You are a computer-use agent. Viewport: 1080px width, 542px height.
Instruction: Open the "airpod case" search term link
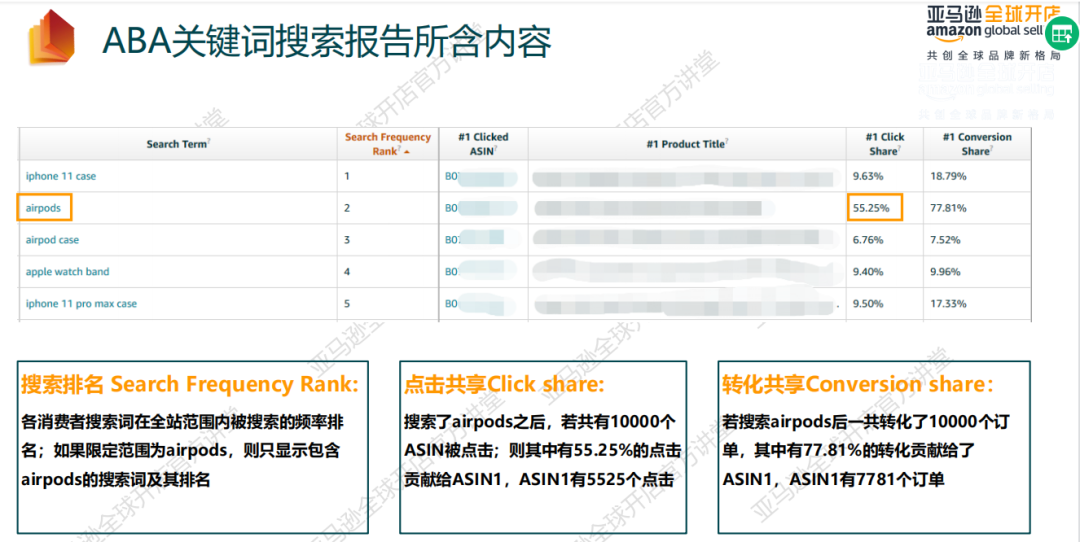[x=52, y=240]
